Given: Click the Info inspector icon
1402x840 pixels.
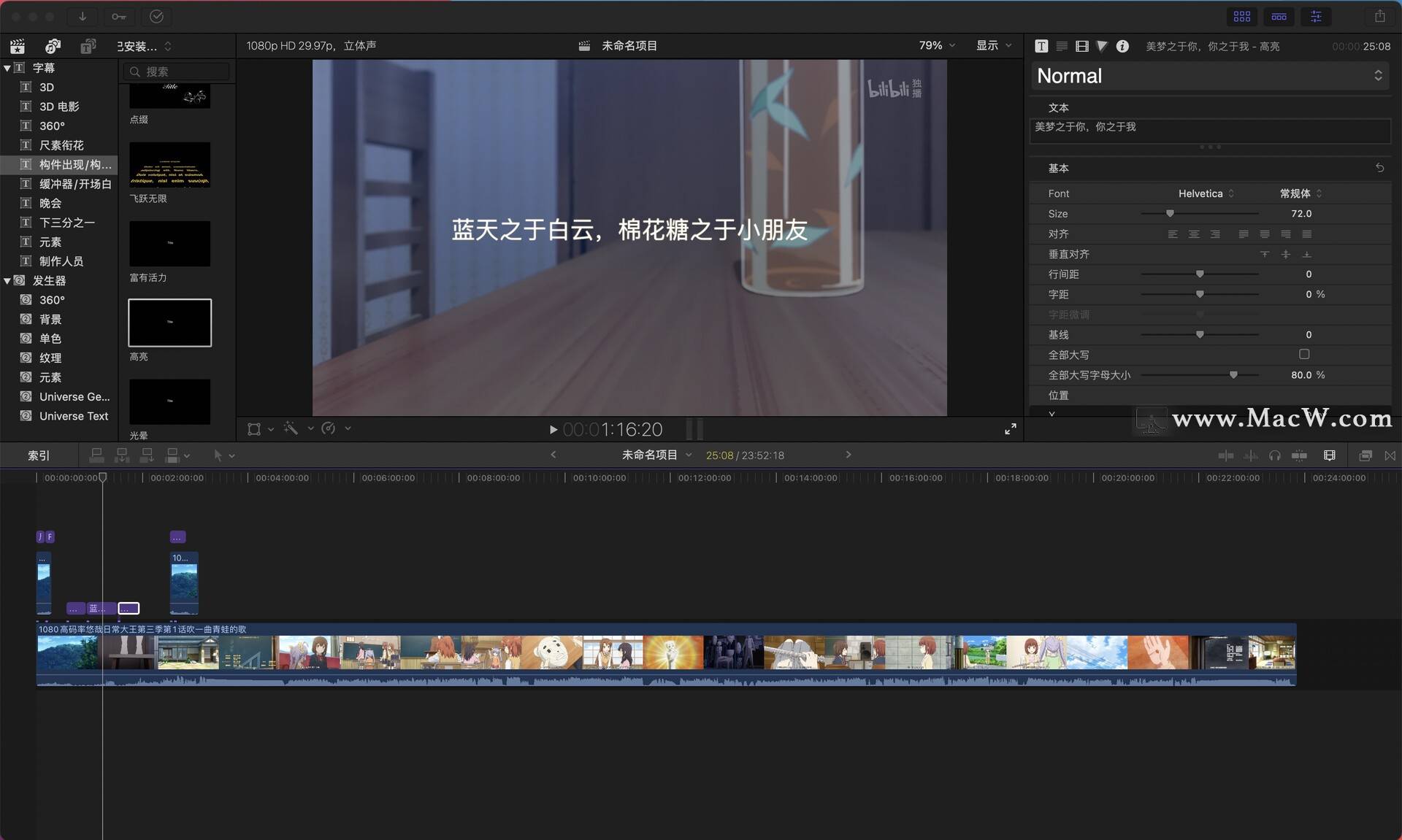Looking at the screenshot, I should [1122, 46].
